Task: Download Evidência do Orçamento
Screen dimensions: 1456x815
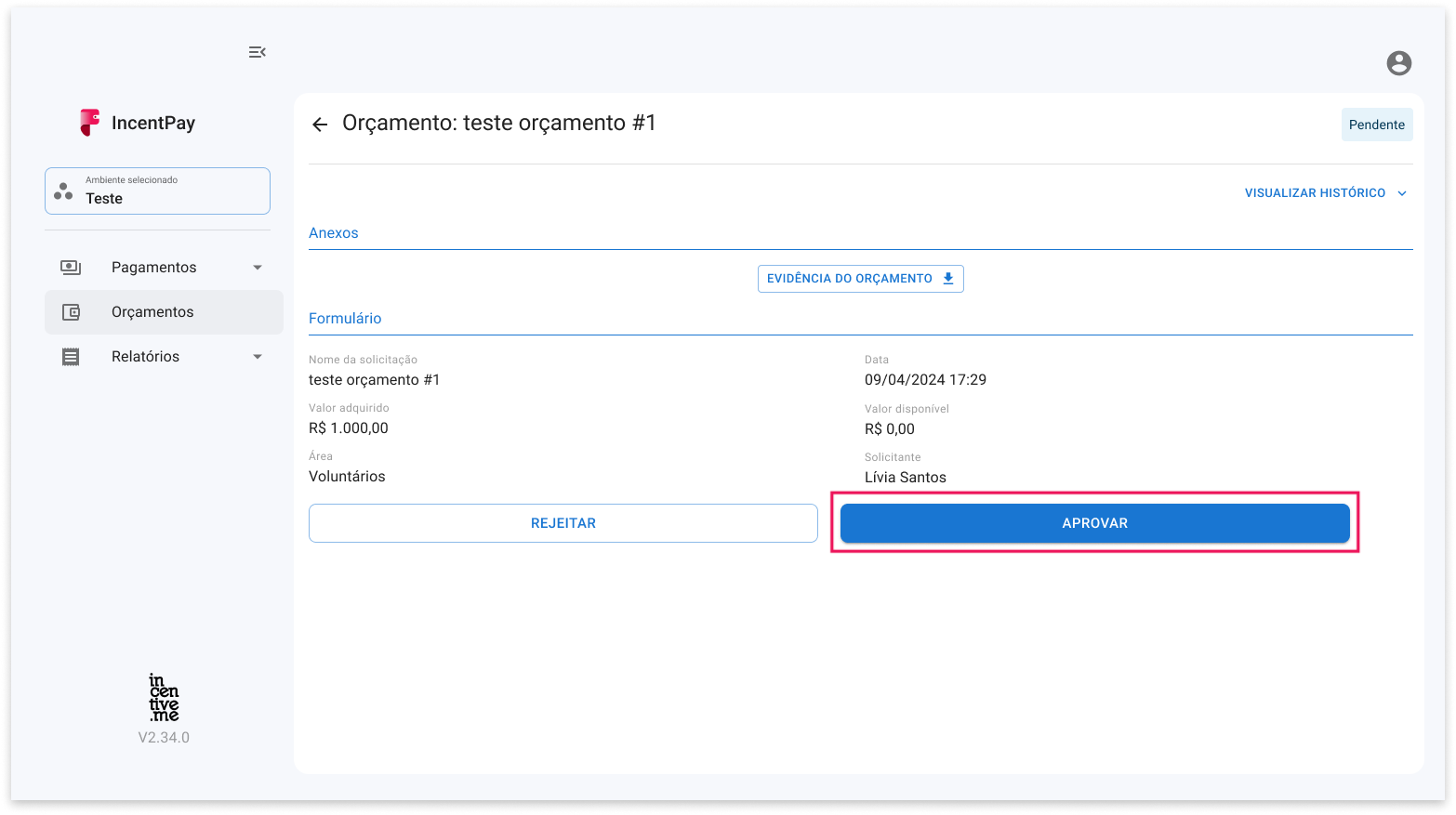Action: click(x=861, y=279)
